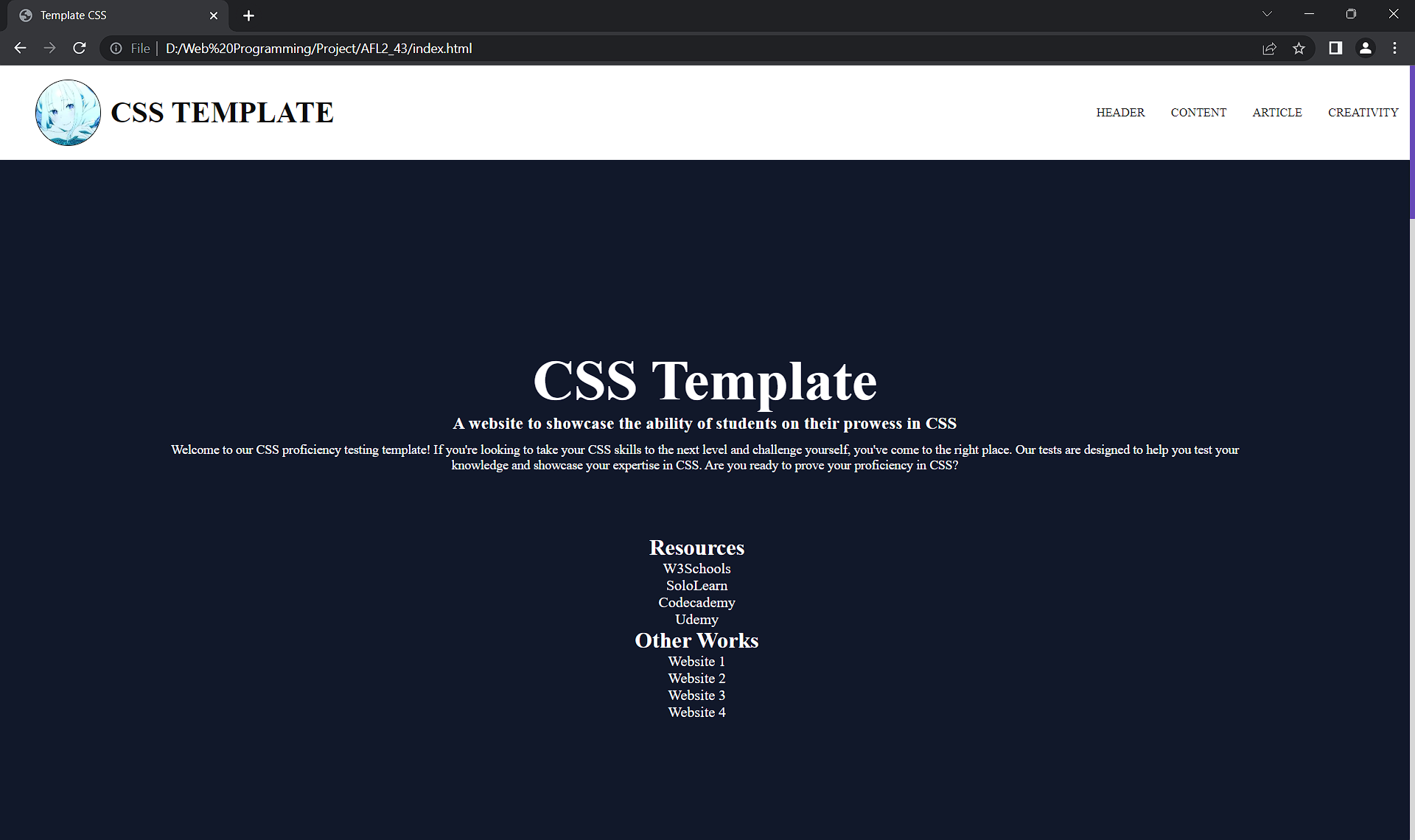
Task: Expand the tab search chevron
Action: tap(1267, 14)
